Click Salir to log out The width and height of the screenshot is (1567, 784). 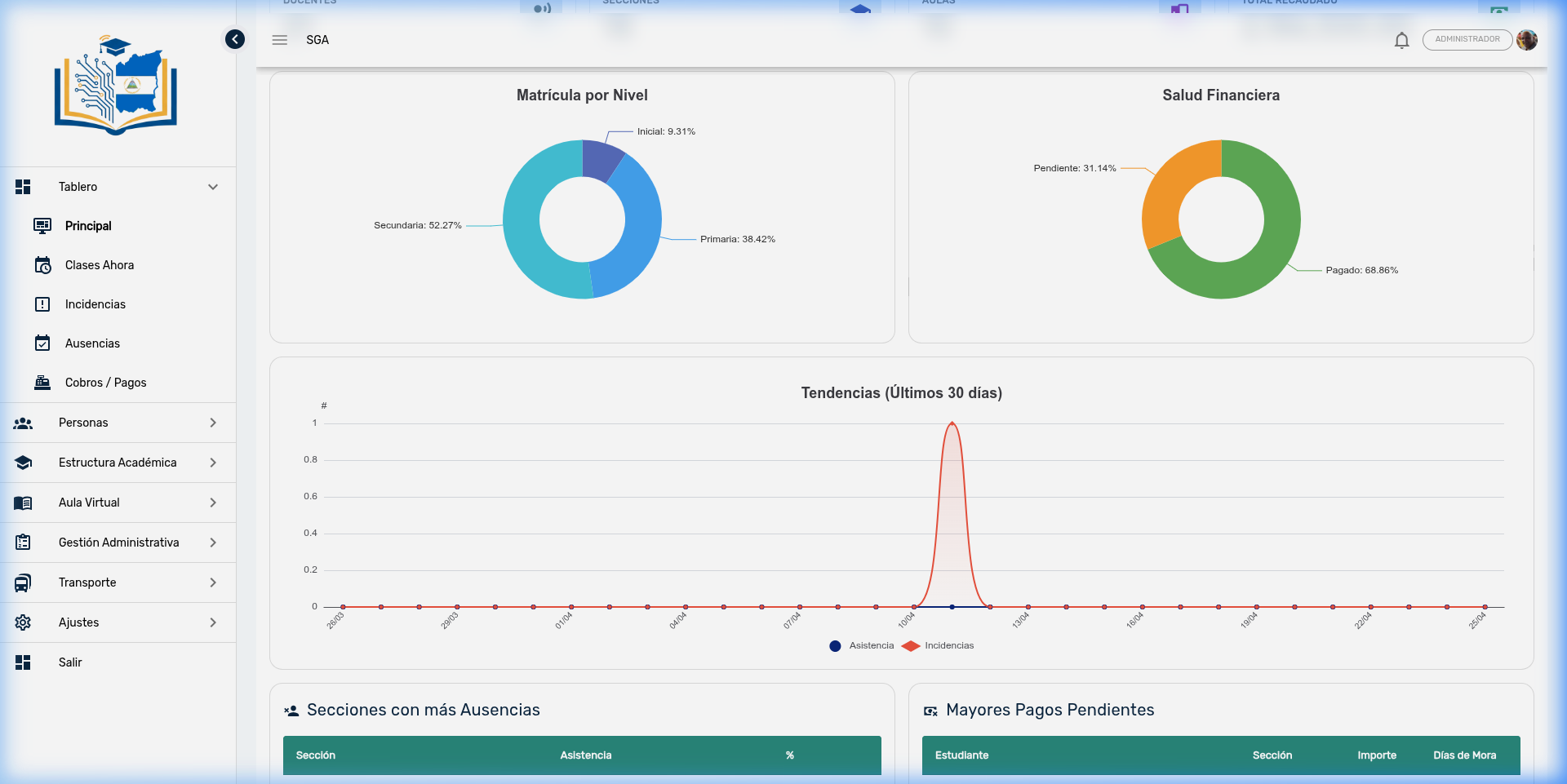pyautogui.click(x=70, y=662)
